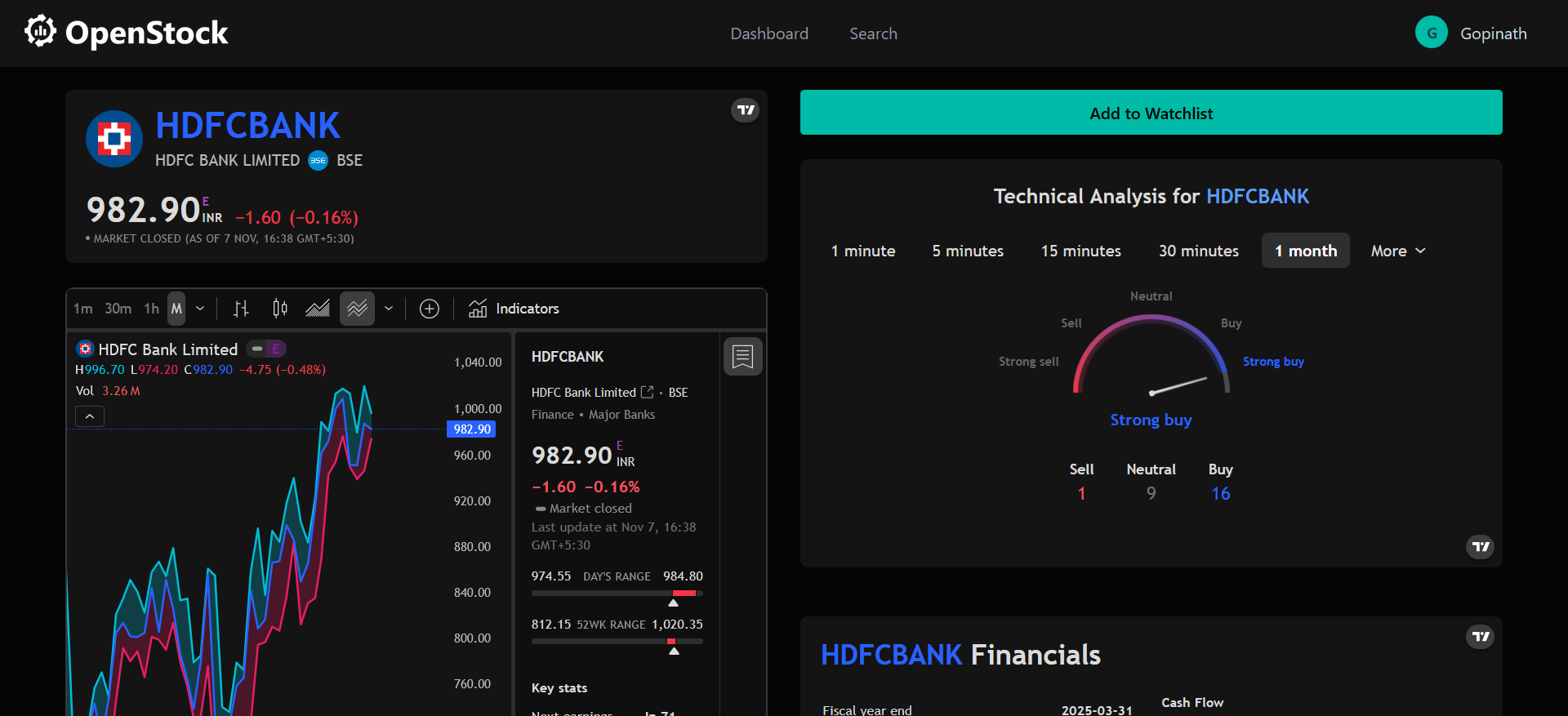
Task: Click the Day's Range slider bar
Action: (617, 594)
